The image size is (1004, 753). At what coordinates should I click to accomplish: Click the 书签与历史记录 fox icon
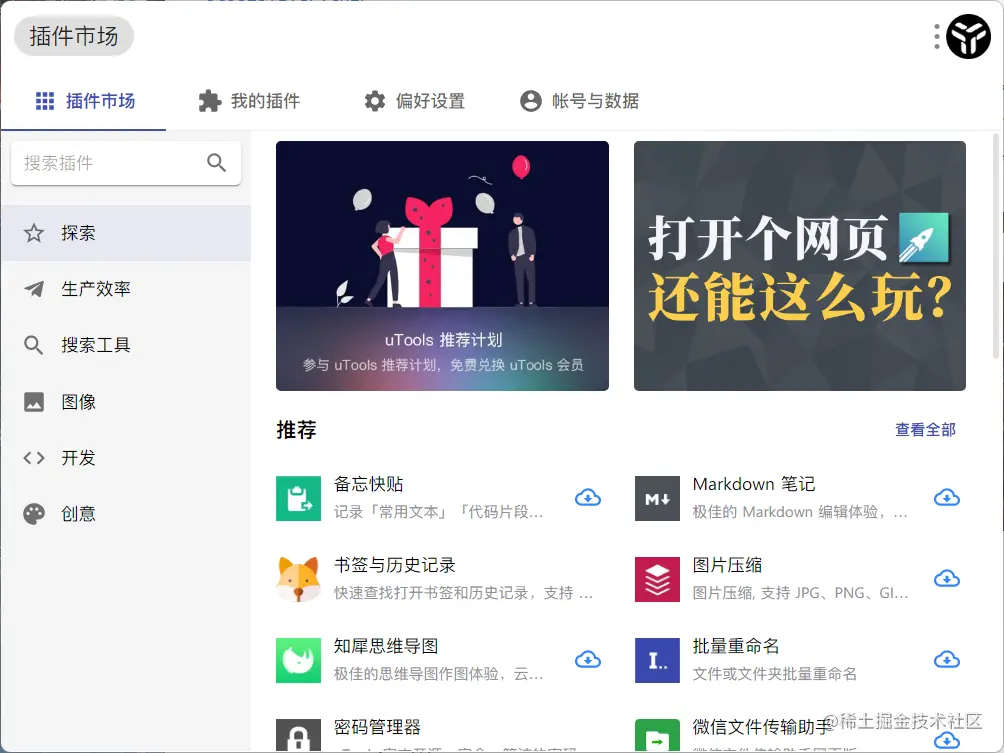click(298, 579)
